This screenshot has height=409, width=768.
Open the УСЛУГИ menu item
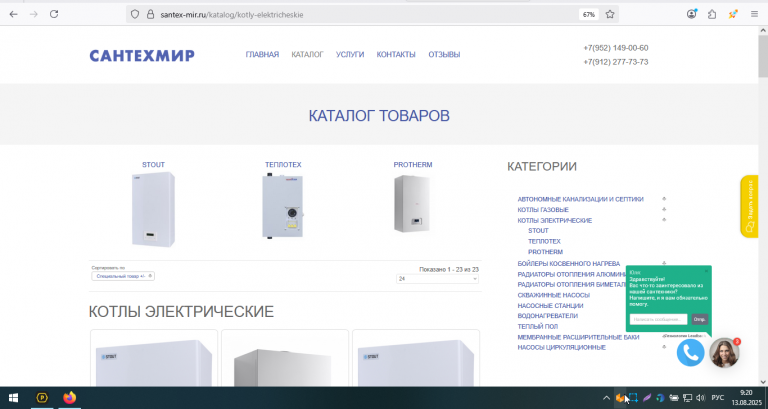(350, 54)
